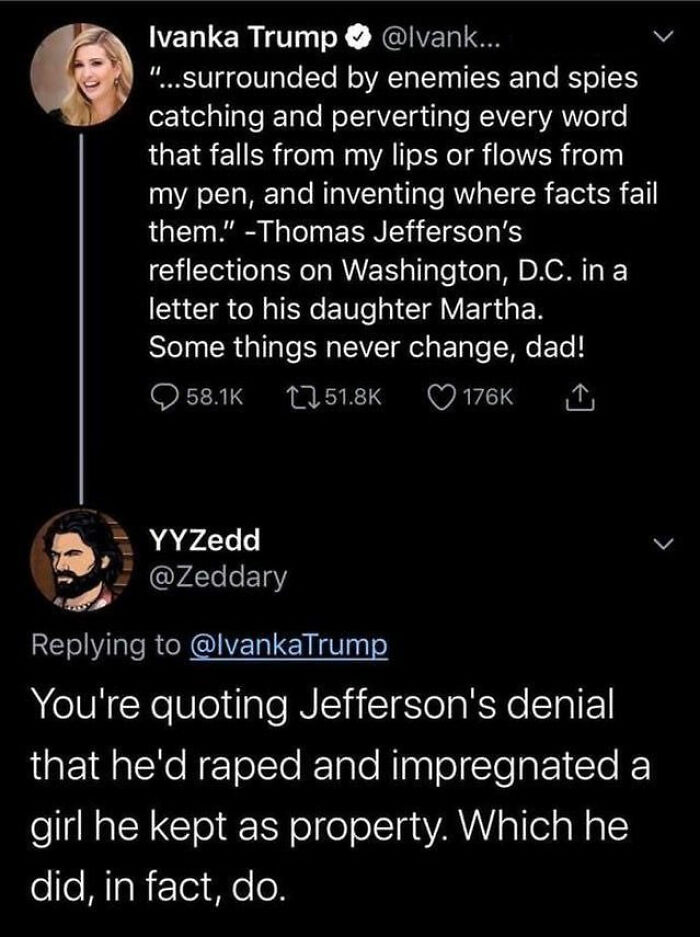Open YYZedd's reply text

point(330,789)
